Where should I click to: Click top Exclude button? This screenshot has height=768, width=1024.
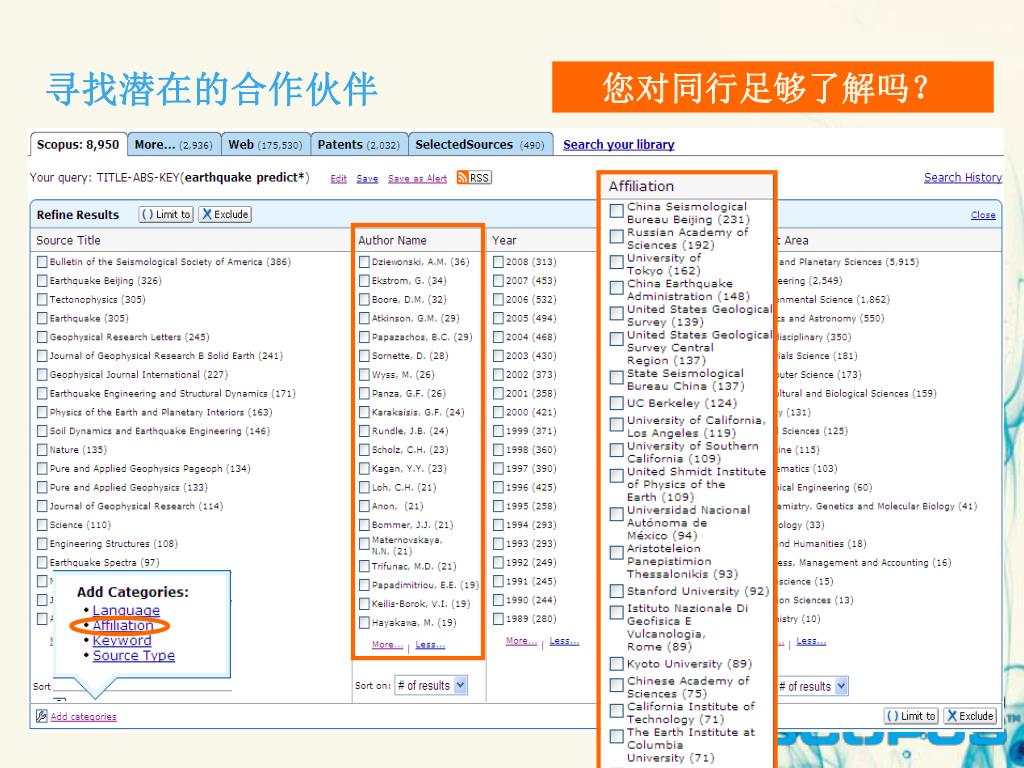coord(225,214)
